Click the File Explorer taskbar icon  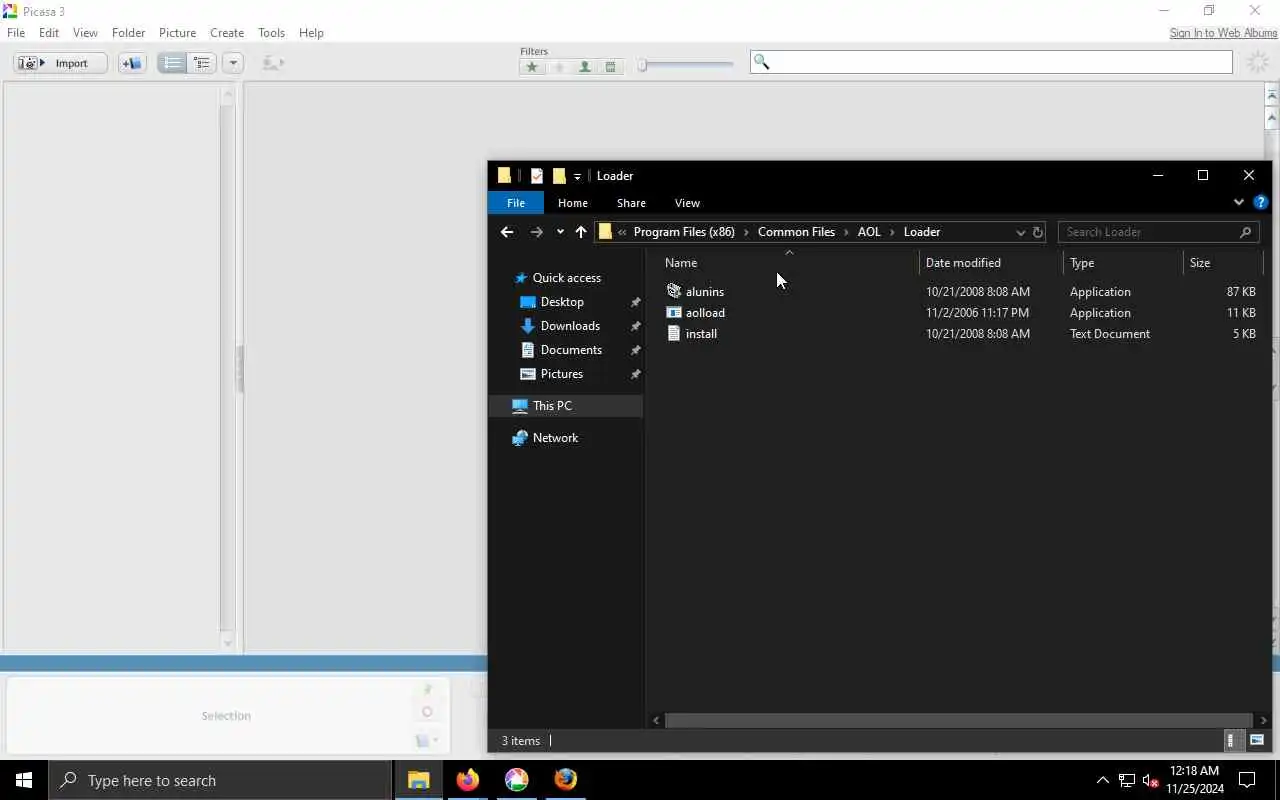(418, 780)
